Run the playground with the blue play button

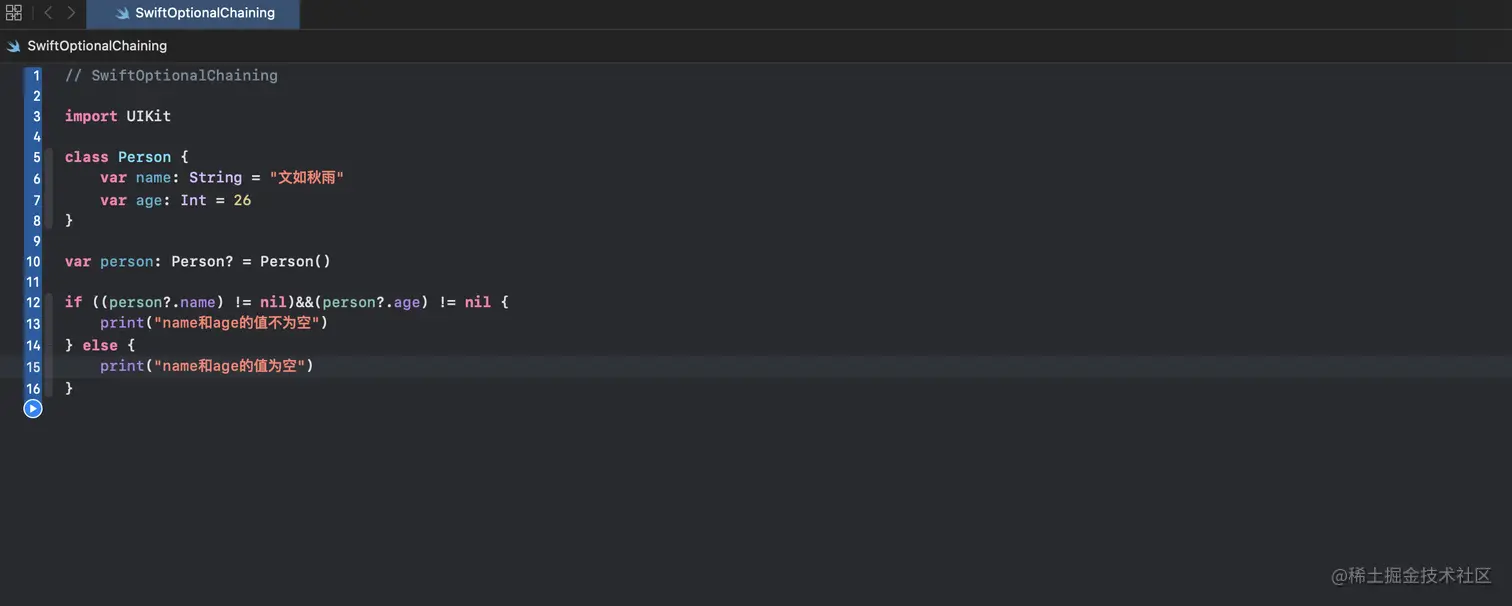pos(33,408)
